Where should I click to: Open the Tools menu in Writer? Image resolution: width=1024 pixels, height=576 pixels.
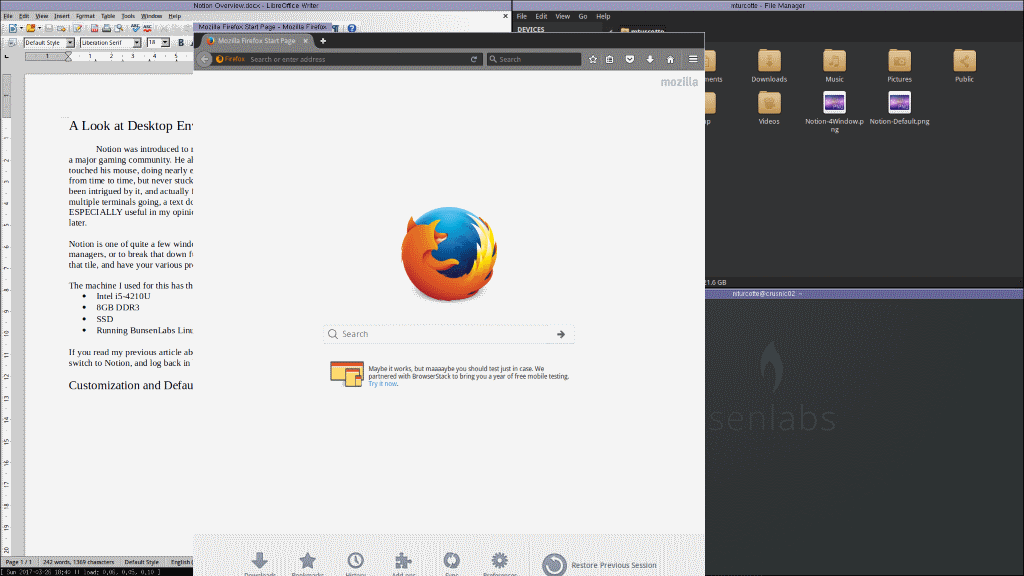(x=128, y=16)
